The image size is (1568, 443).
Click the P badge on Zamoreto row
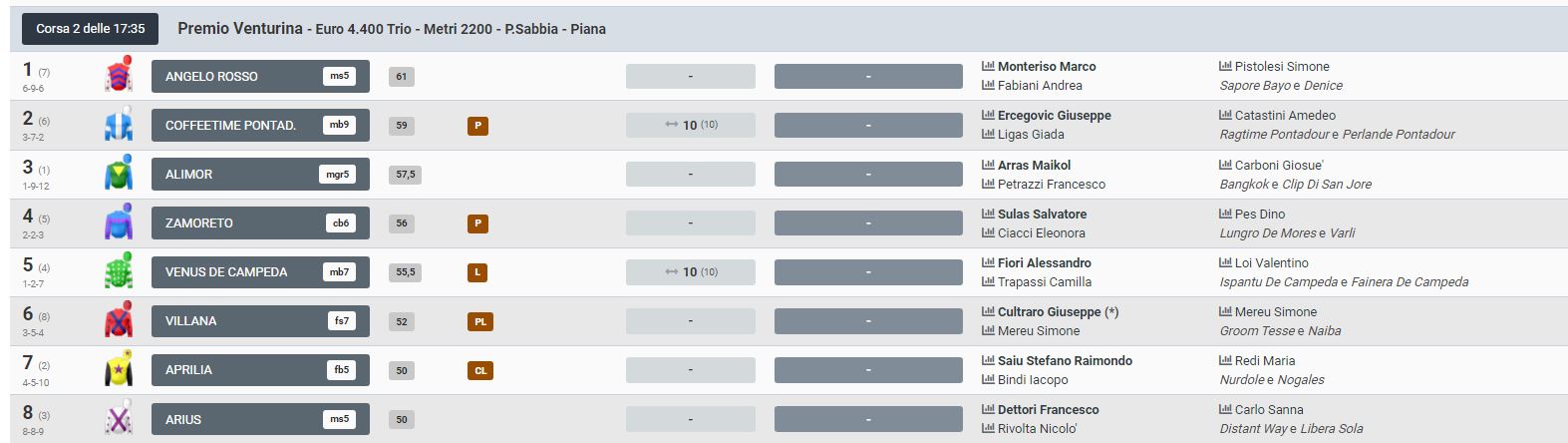477,223
